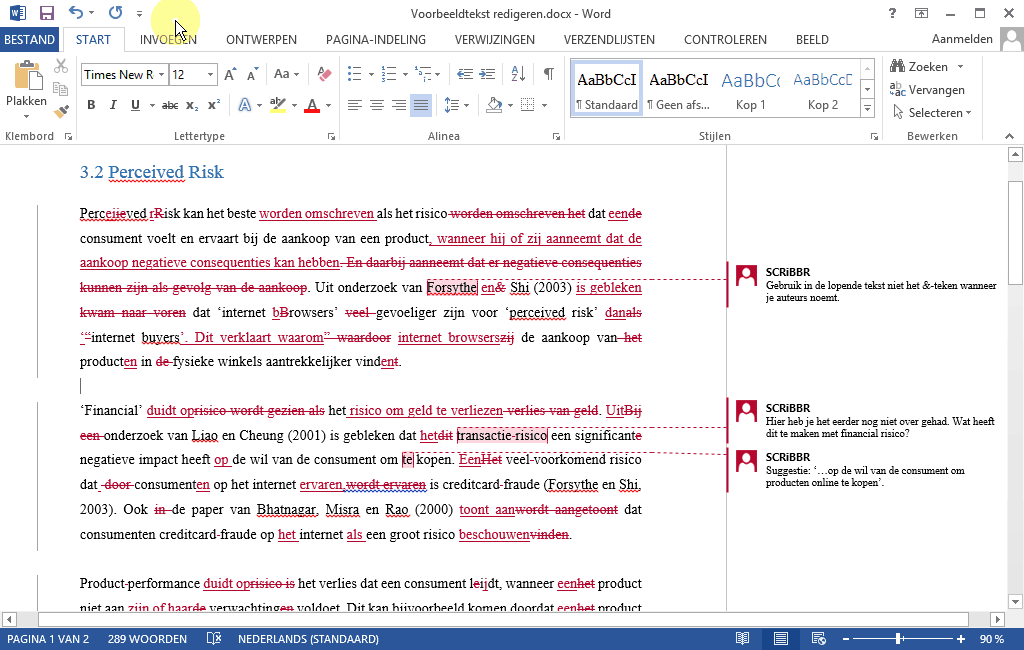Open Word Help with the question mark

pyautogui.click(x=892, y=13)
